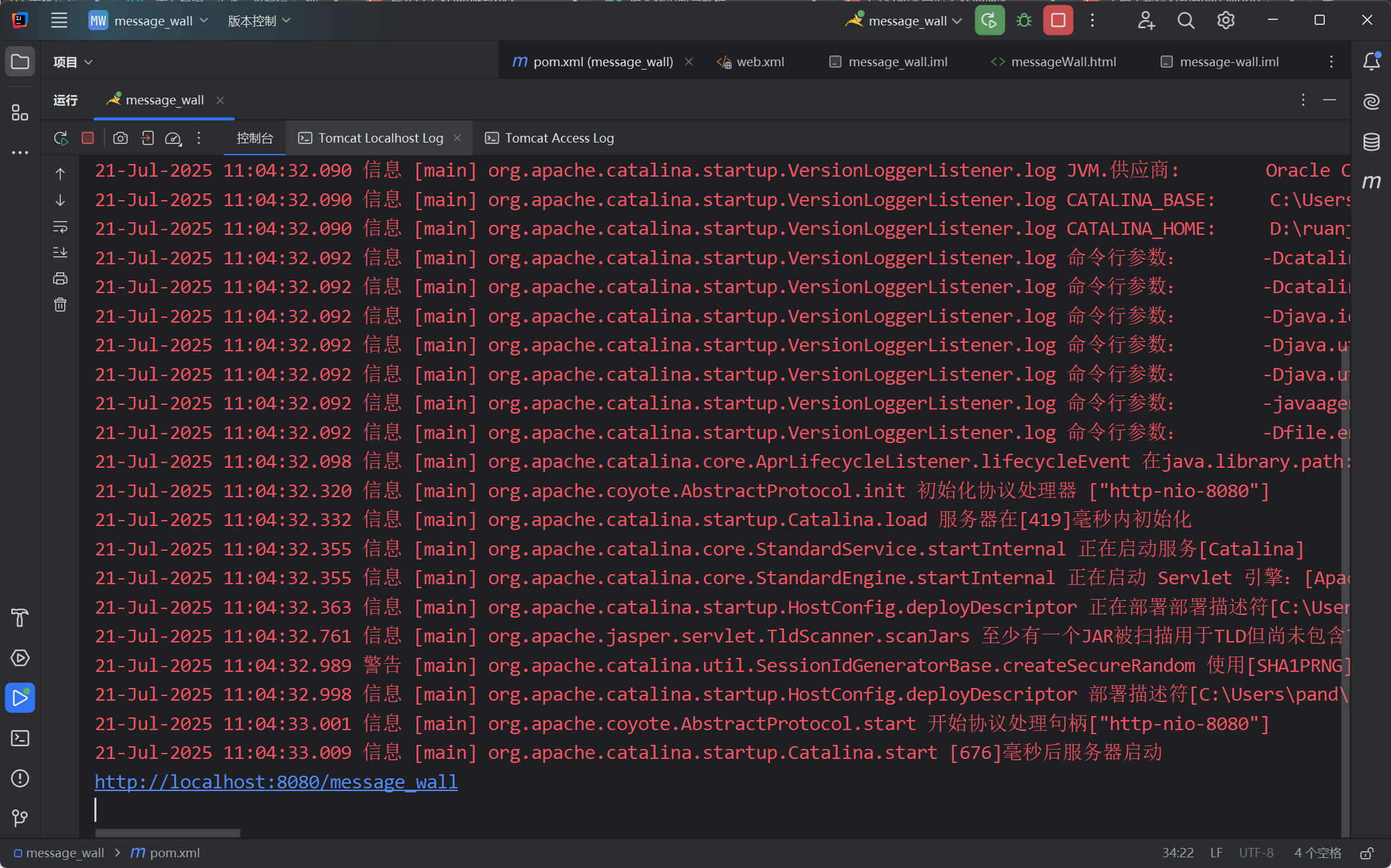The height and width of the screenshot is (868, 1391).
Task: Clear console output with trash icon
Action: [x=60, y=305]
